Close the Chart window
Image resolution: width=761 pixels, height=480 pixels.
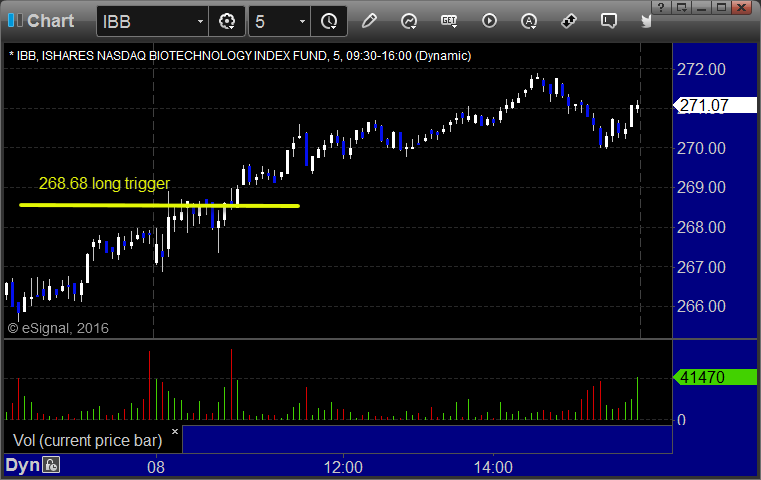[742, 7]
